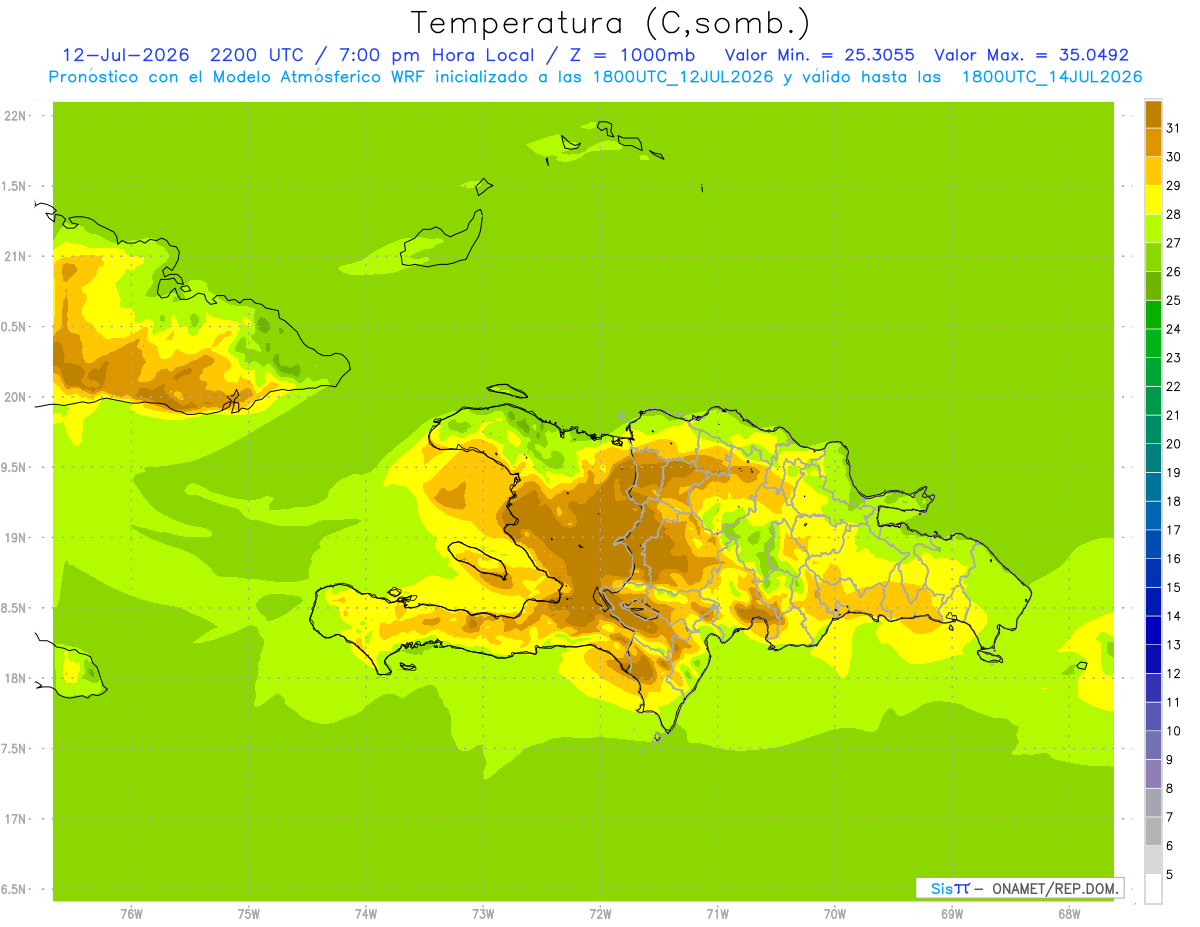Select valid-until time '1800UTC_14JUL2026'
1200x927 pixels.
tap(1052, 77)
